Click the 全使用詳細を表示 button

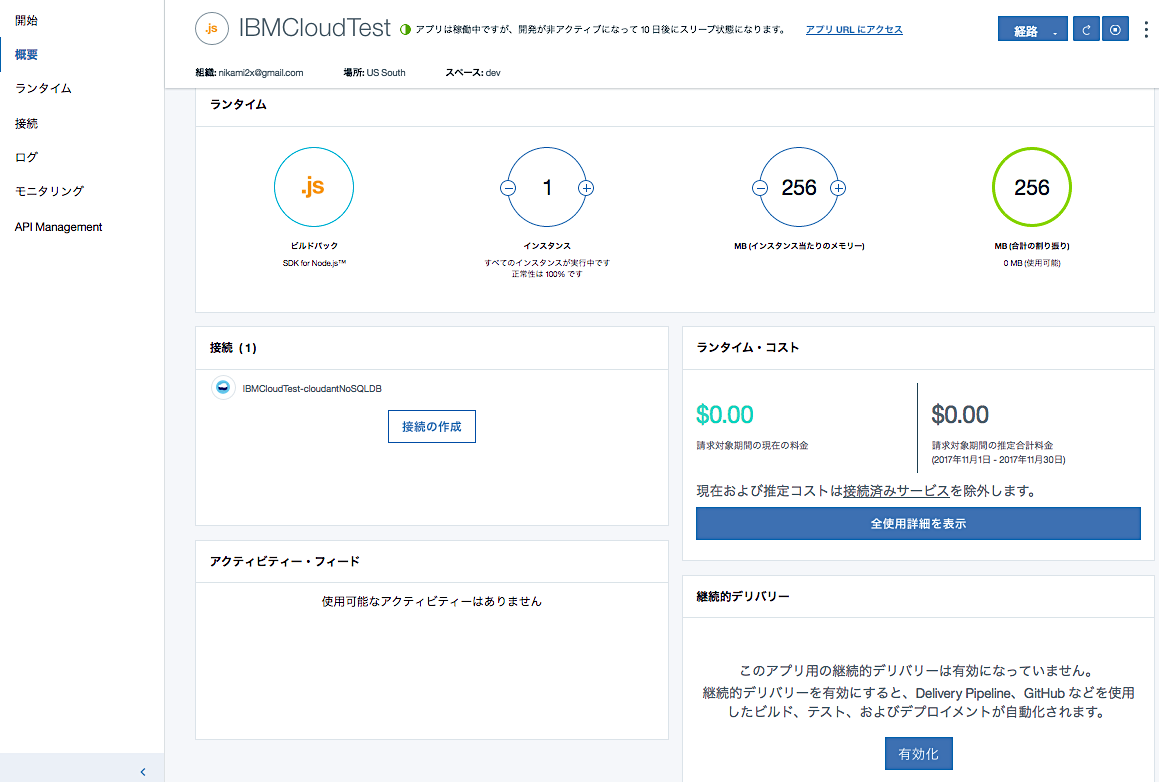918,523
